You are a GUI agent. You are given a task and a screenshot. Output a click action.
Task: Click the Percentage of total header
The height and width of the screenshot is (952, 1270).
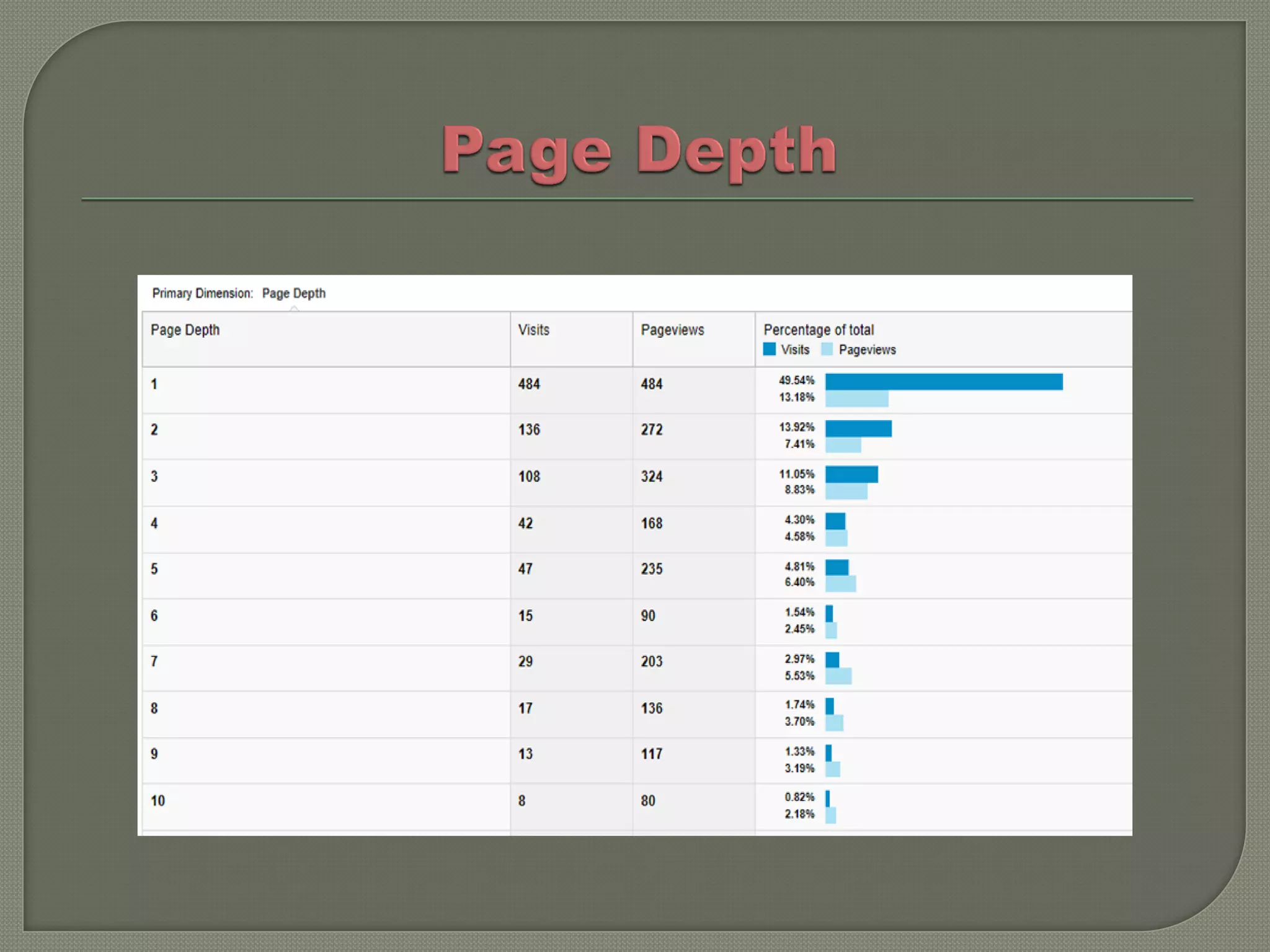point(819,330)
